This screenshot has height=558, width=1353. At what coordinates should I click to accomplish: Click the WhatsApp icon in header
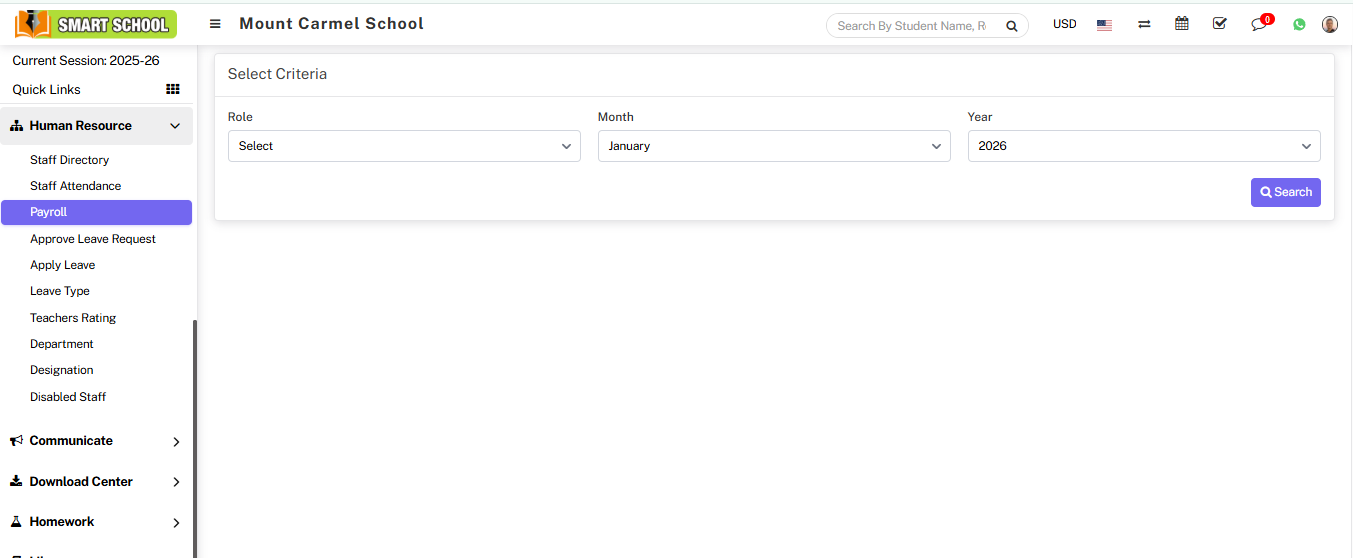(x=1299, y=25)
